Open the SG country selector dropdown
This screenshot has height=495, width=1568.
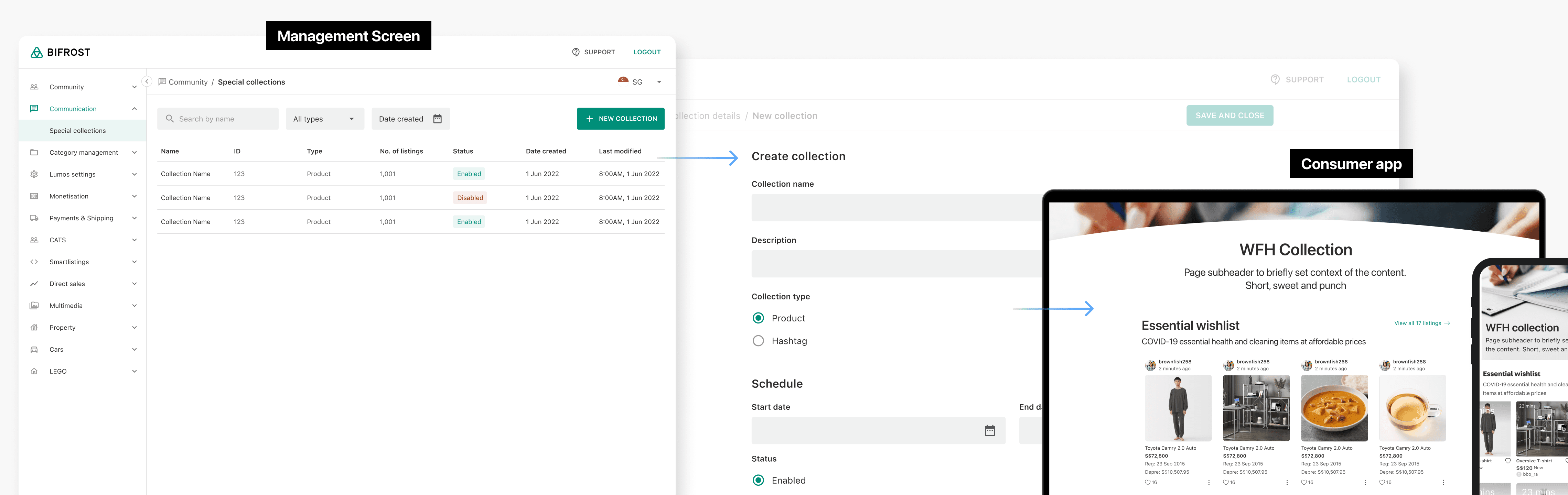pyautogui.click(x=640, y=82)
